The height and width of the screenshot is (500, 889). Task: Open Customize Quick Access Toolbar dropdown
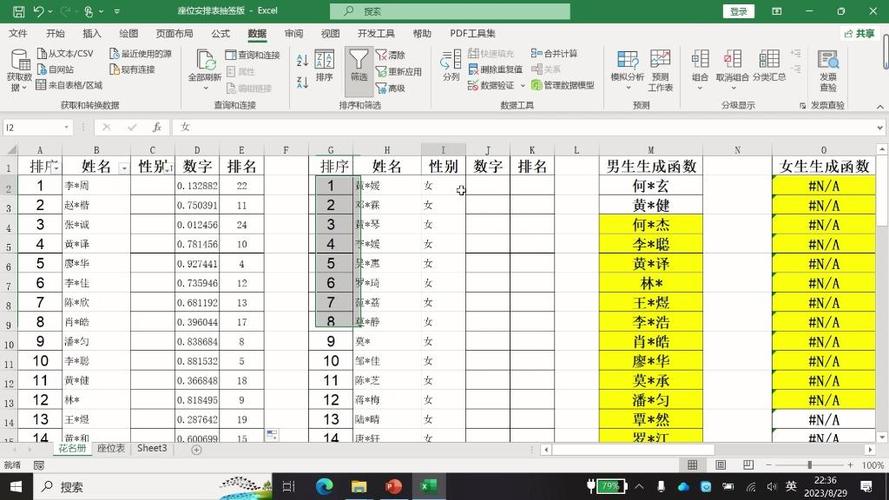(x=117, y=11)
